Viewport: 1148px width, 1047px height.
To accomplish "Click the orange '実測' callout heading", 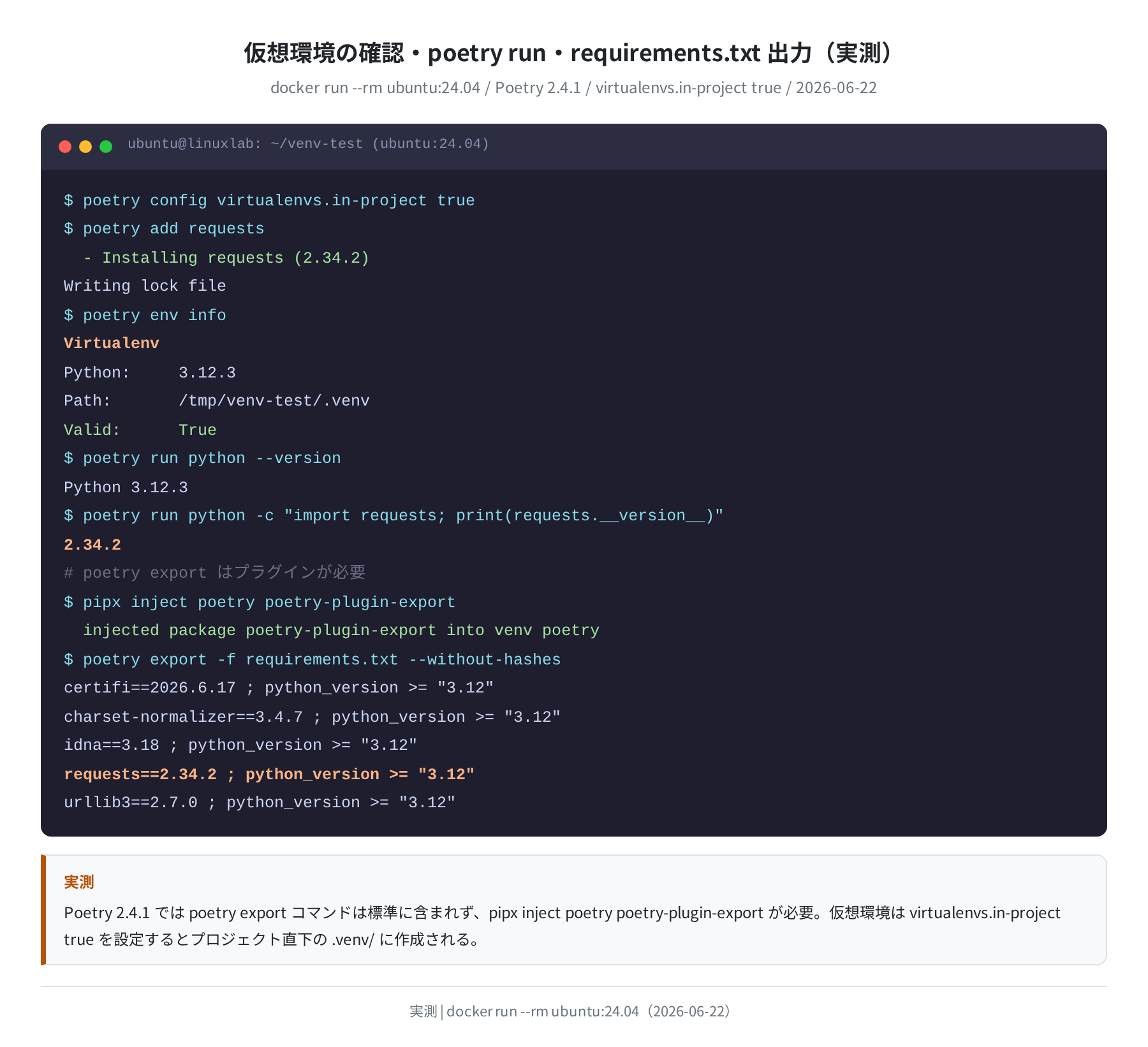I will (79, 882).
